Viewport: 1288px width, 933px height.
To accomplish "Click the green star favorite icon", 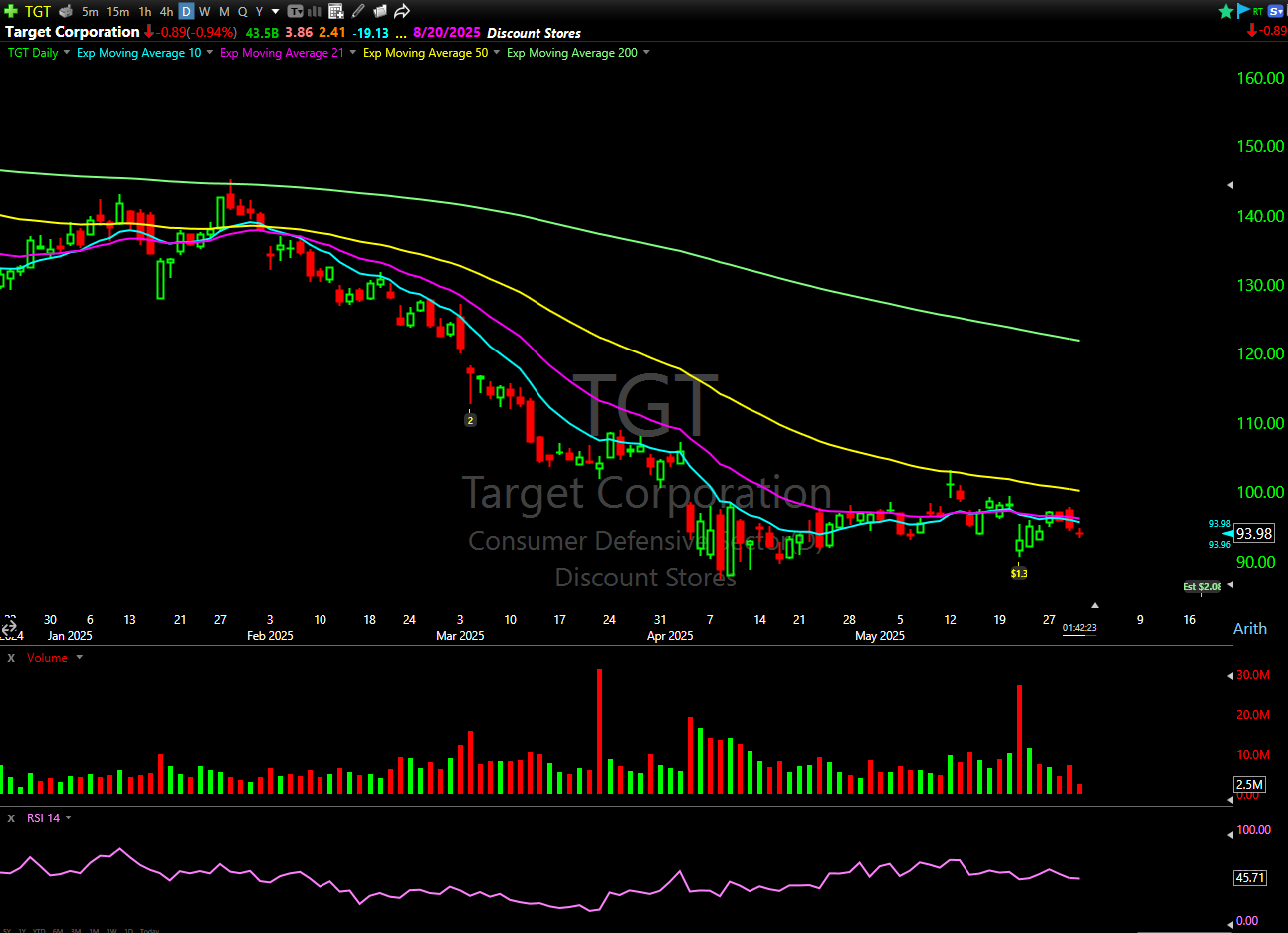I will pyautogui.click(x=1226, y=11).
